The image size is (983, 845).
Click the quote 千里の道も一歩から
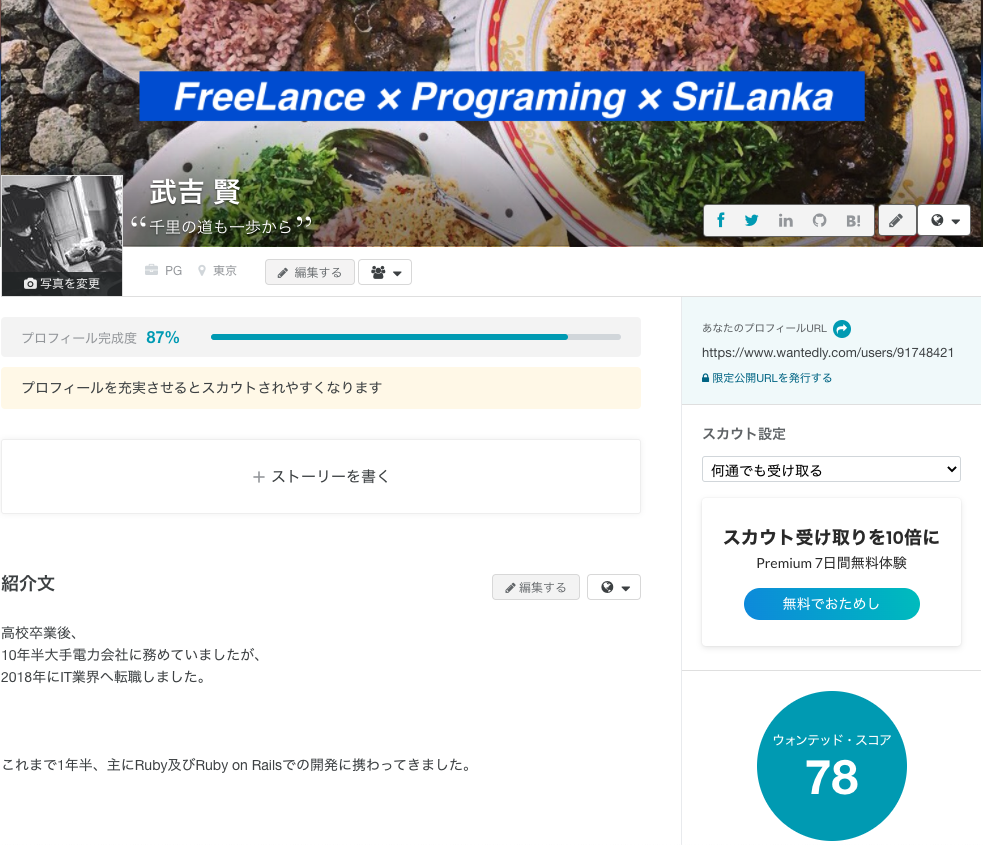point(221,226)
